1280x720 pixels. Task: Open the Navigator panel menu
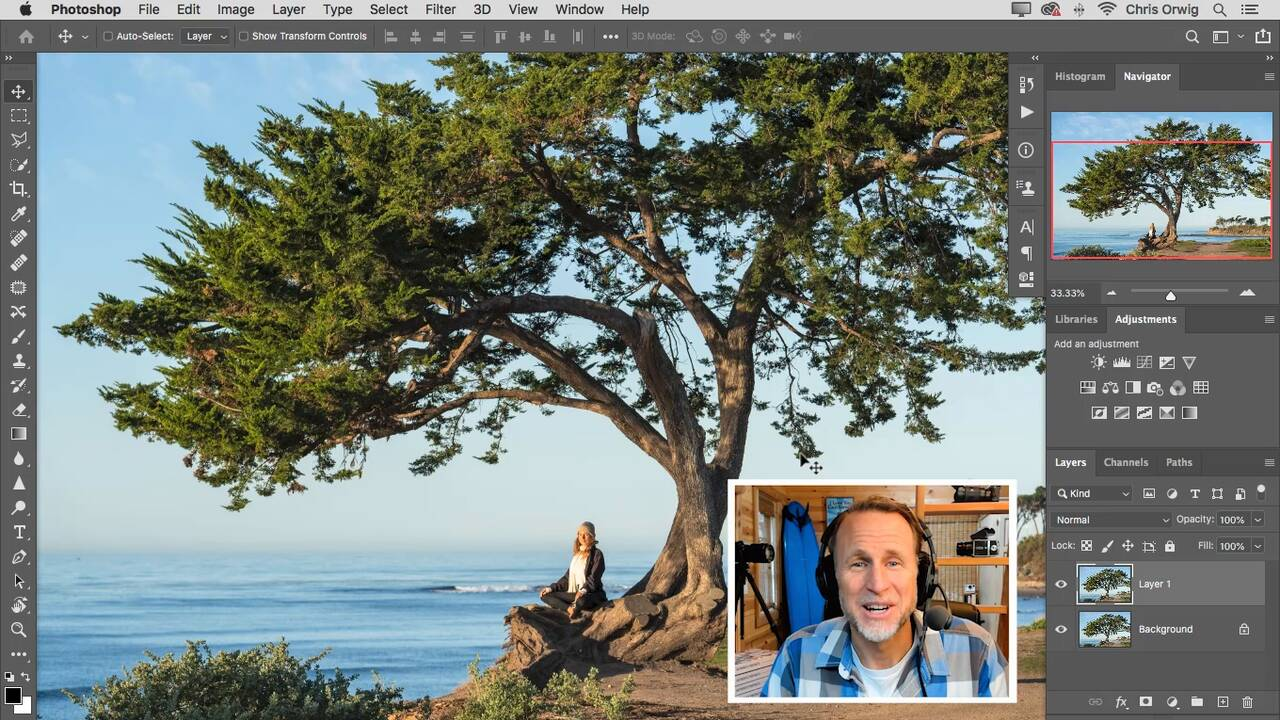[1269, 76]
